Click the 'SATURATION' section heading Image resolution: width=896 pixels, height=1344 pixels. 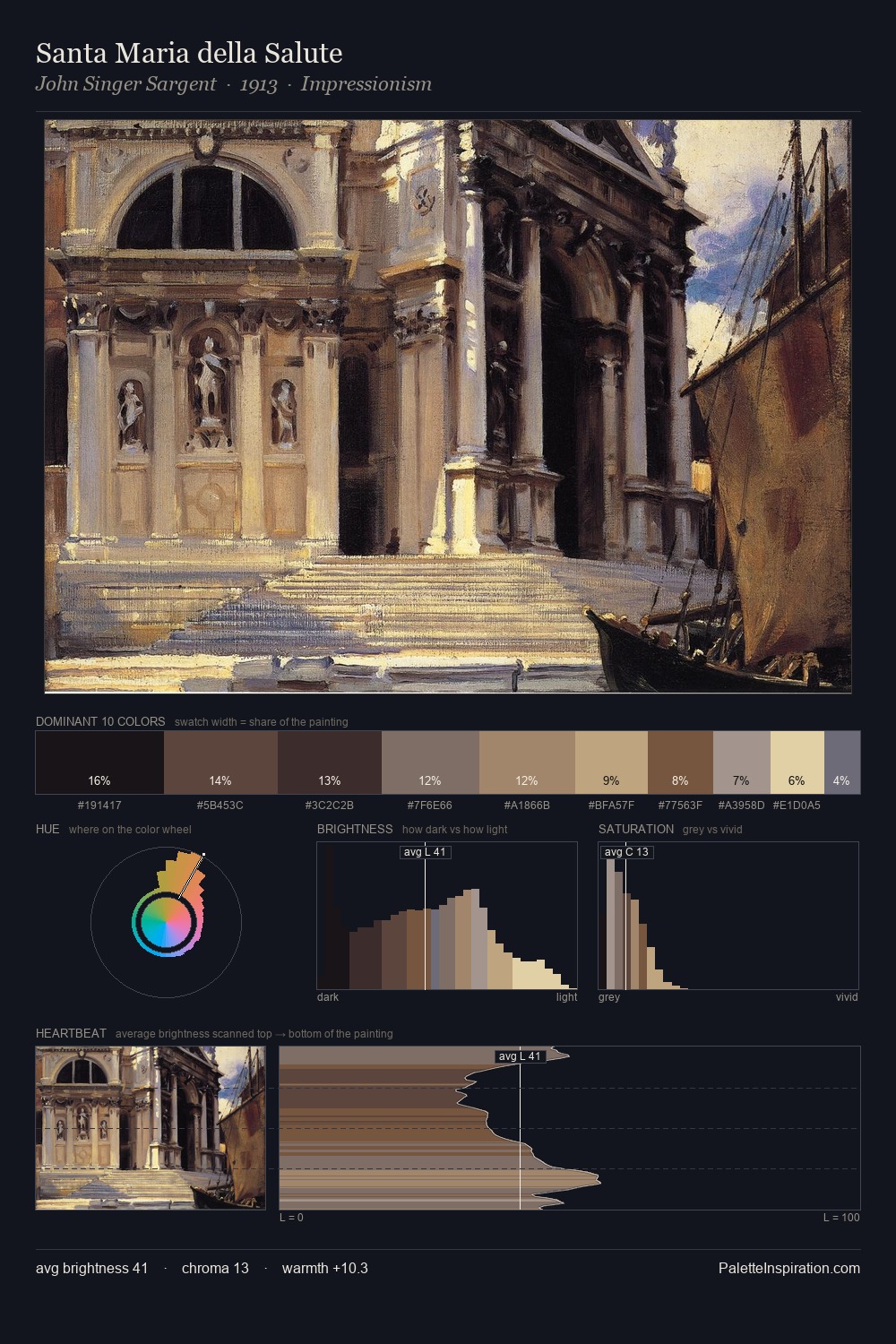[x=636, y=829]
